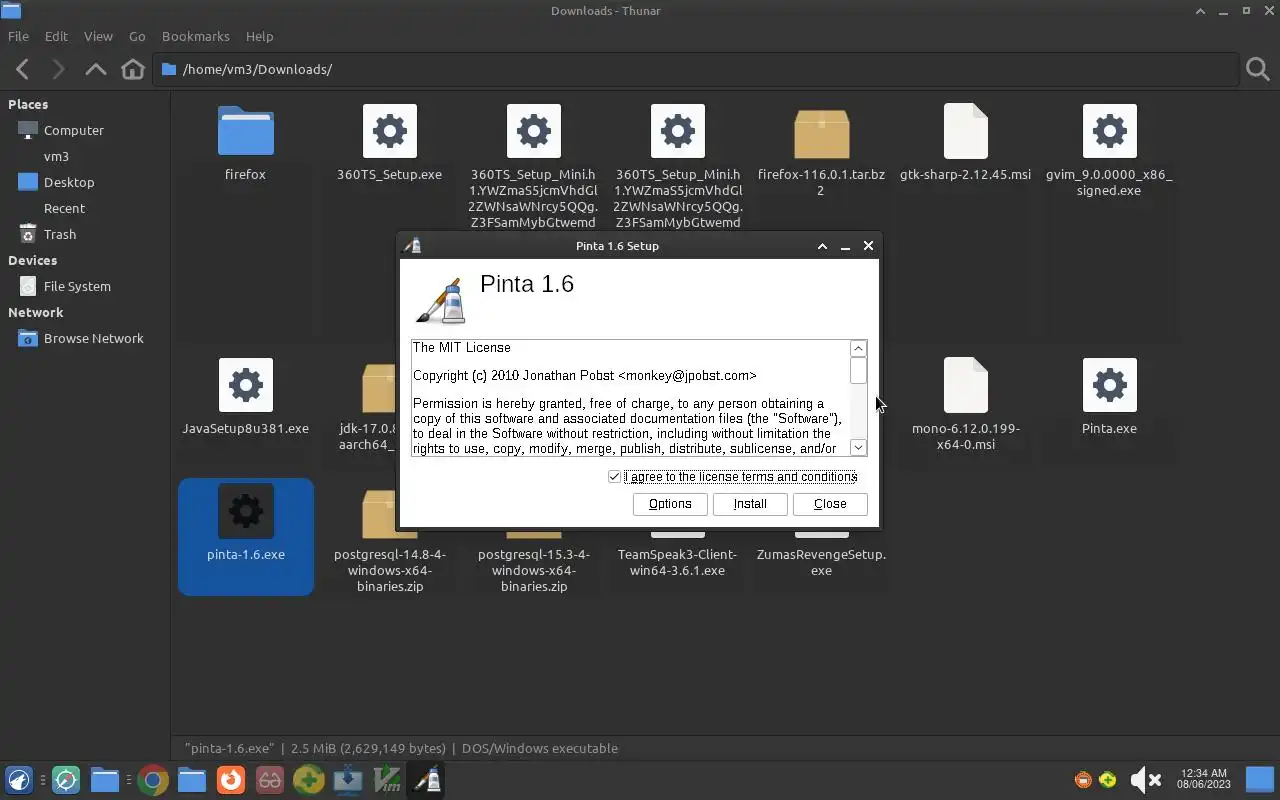1280x800 pixels.
Task: Click the show desktop button in taskbar
Action: [x=1260, y=780]
